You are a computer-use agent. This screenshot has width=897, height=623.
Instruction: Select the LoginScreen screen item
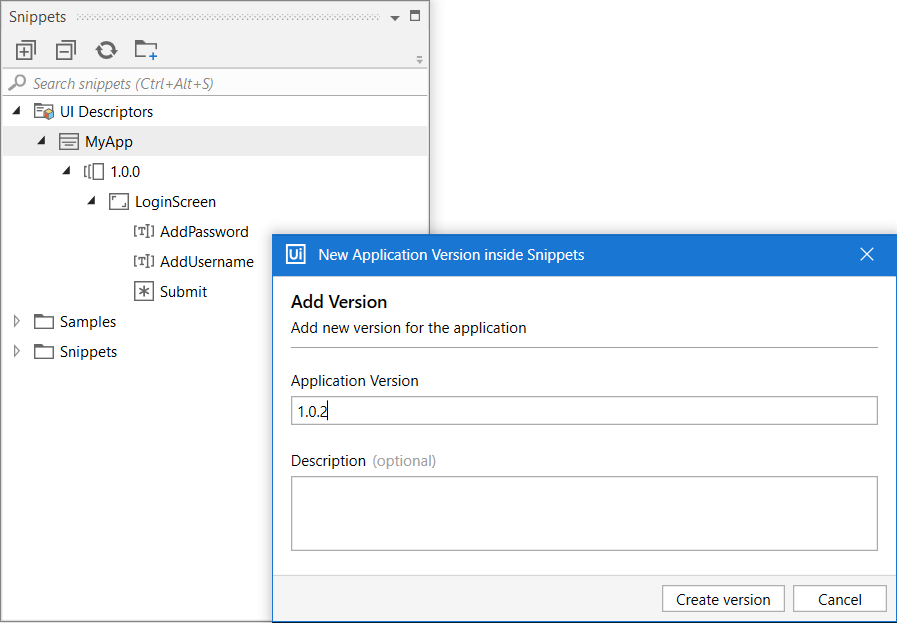175,202
